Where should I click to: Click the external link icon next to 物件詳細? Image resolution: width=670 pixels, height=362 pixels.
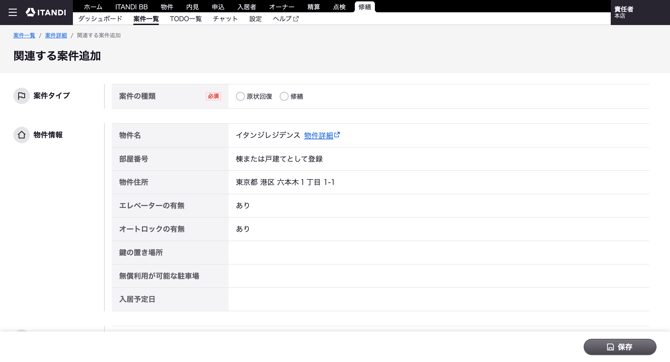337,135
